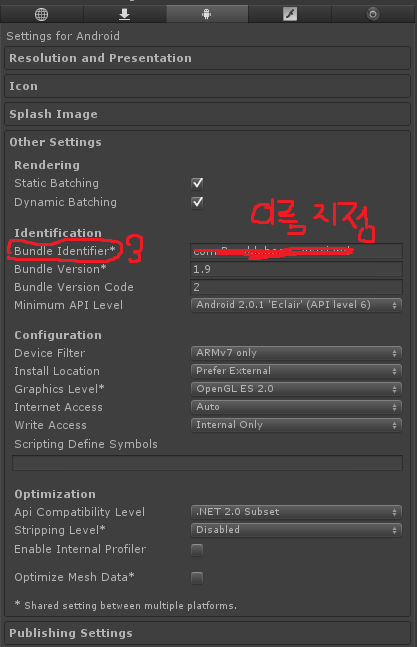Select the Android robot platform tab
The image size is (417, 647).
click(207, 14)
